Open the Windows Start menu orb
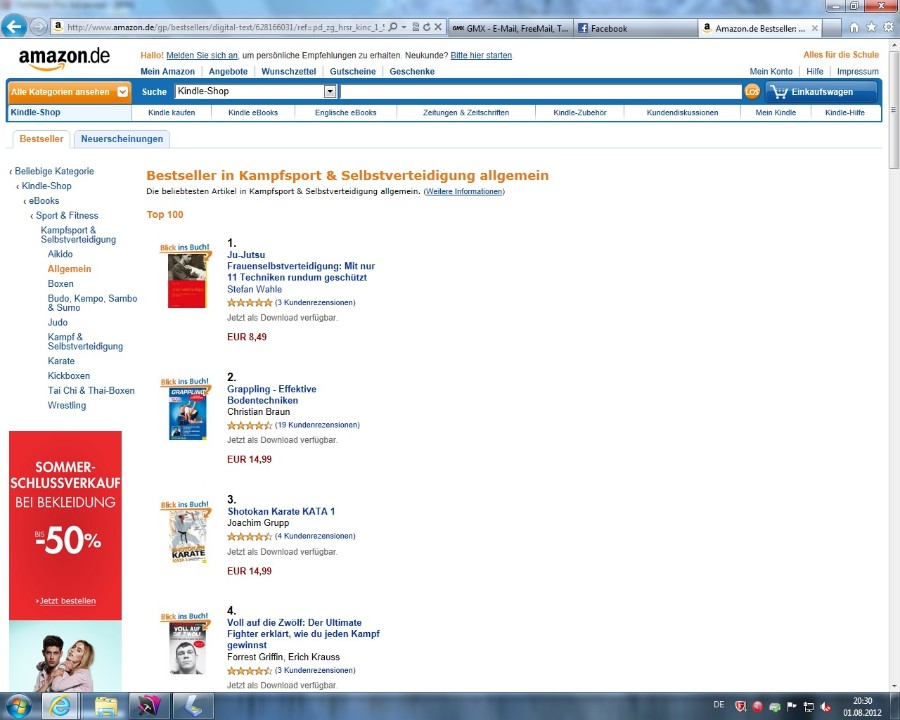The image size is (900, 720). click(x=18, y=706)
